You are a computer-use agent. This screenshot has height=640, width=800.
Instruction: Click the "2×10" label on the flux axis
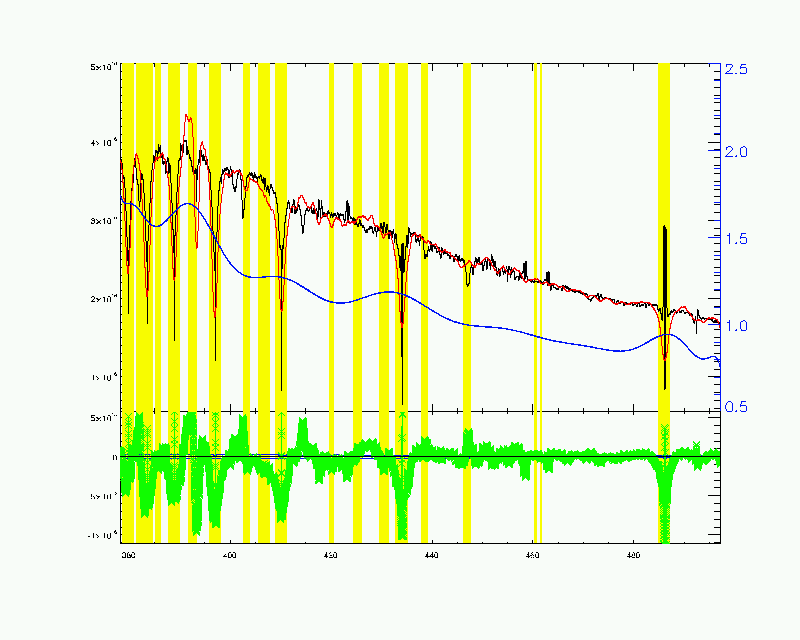click(104, 299)
